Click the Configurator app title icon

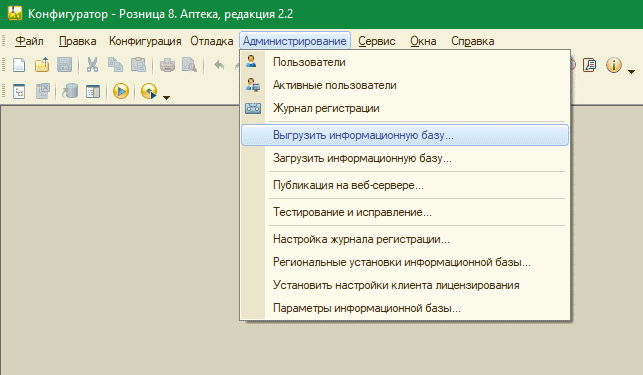click(15, 14)
